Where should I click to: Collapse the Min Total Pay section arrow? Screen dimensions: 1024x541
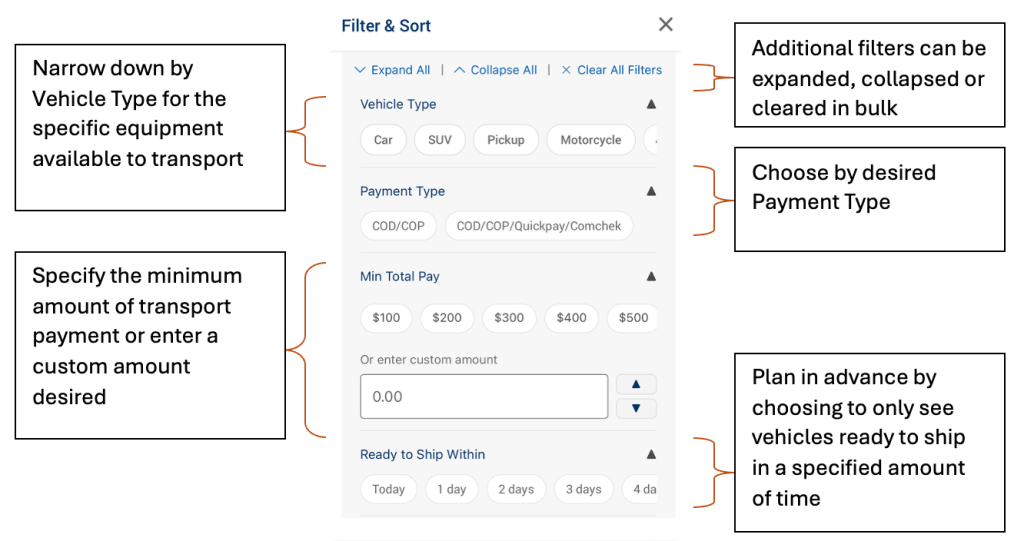pos(651,277)
